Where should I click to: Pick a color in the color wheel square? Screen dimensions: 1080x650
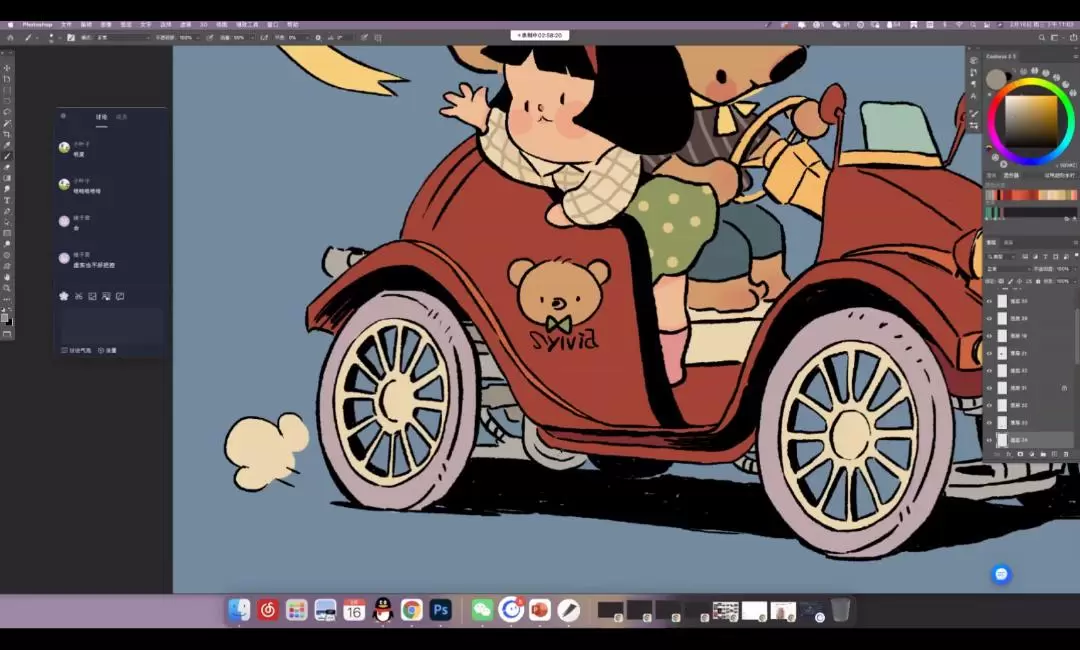click(x=1030, y=120)
